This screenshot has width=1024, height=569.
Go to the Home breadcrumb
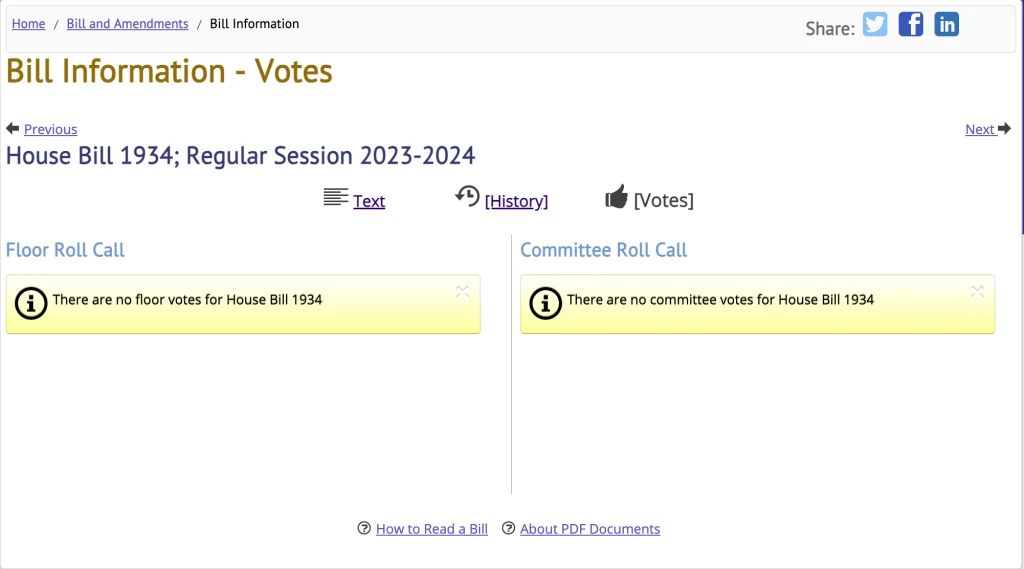tap(28, 24)
